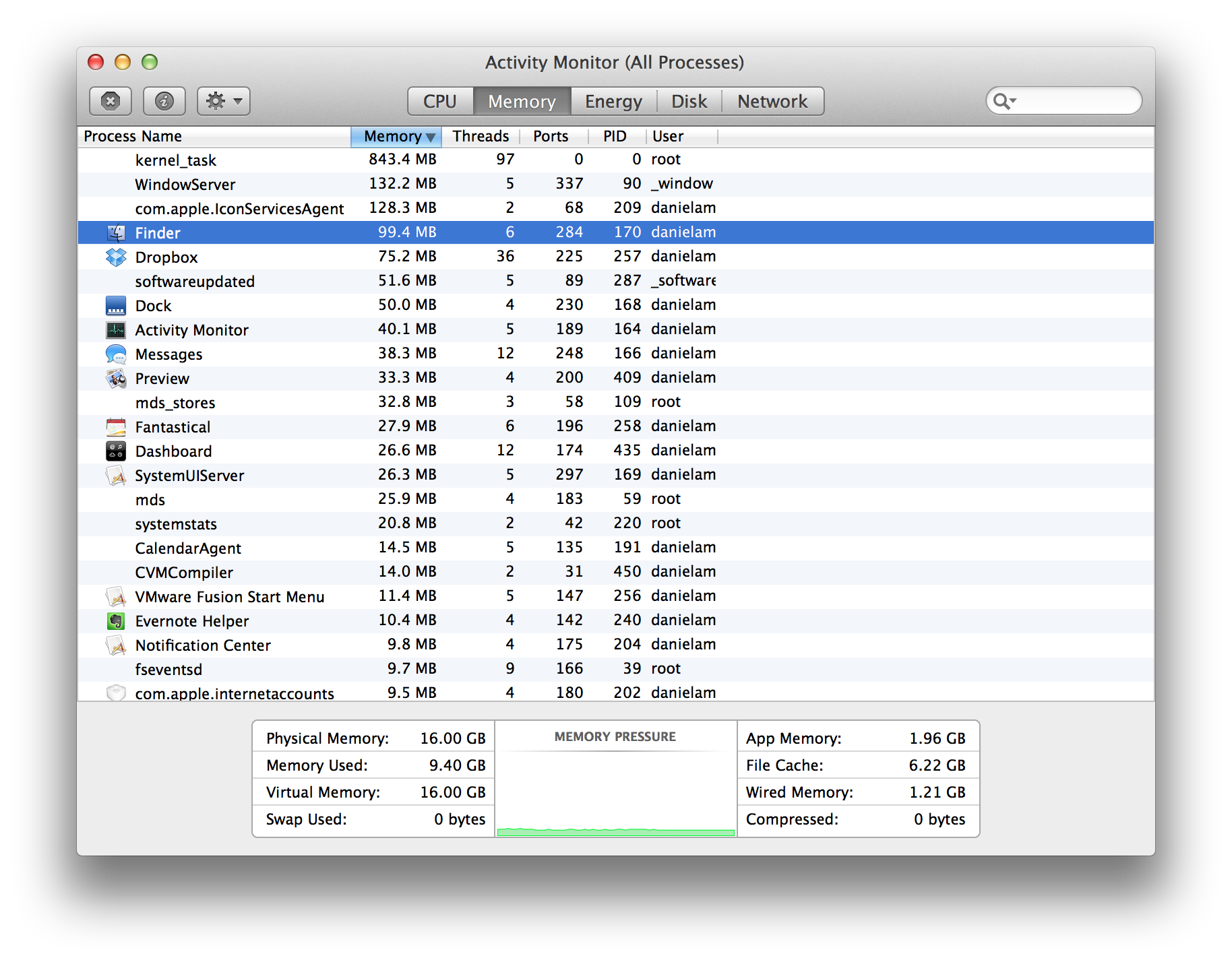
Task: Open the Network tab
Action: 772,101
